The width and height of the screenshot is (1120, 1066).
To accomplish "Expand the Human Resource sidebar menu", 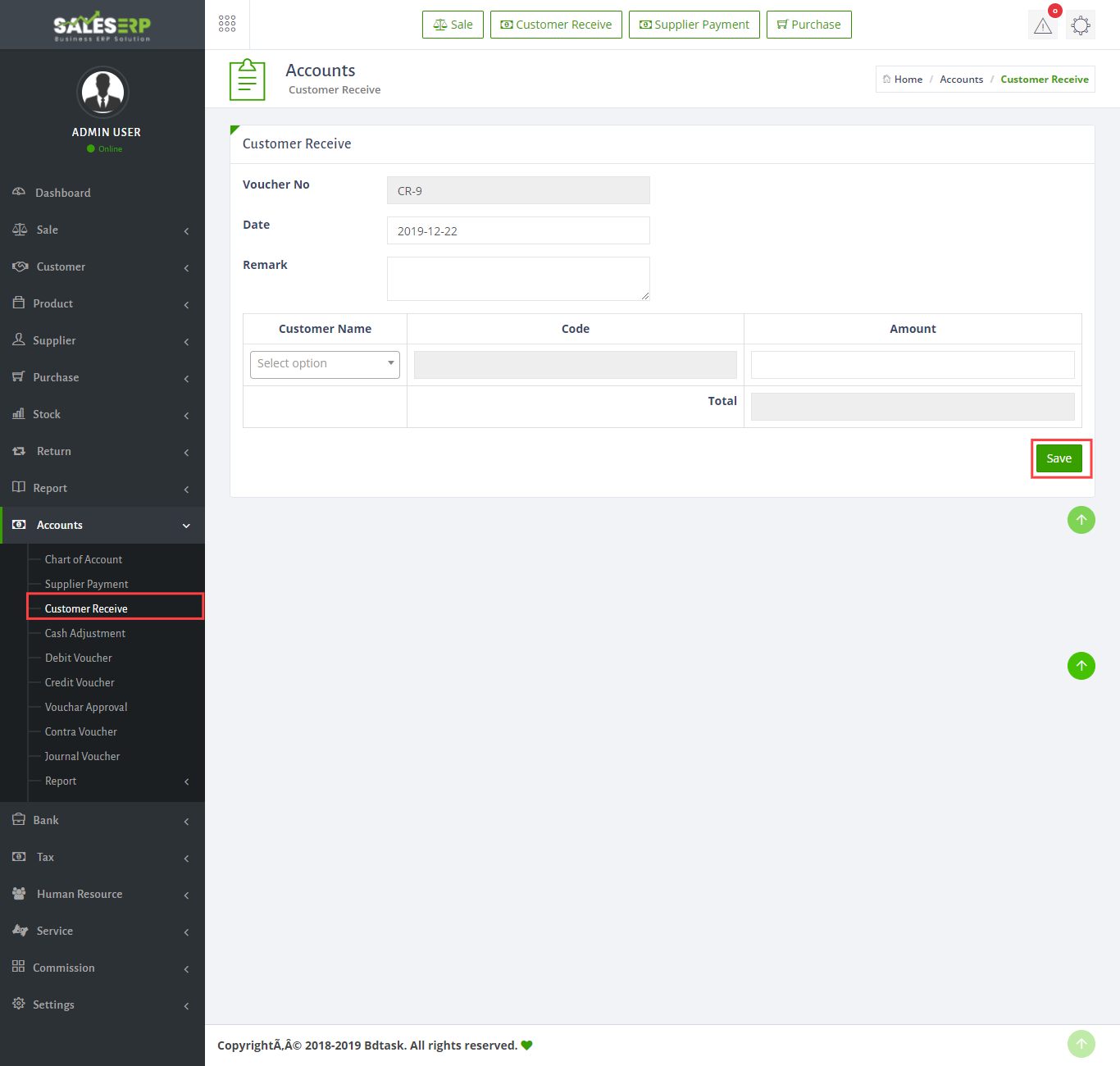I will point(80,894).
